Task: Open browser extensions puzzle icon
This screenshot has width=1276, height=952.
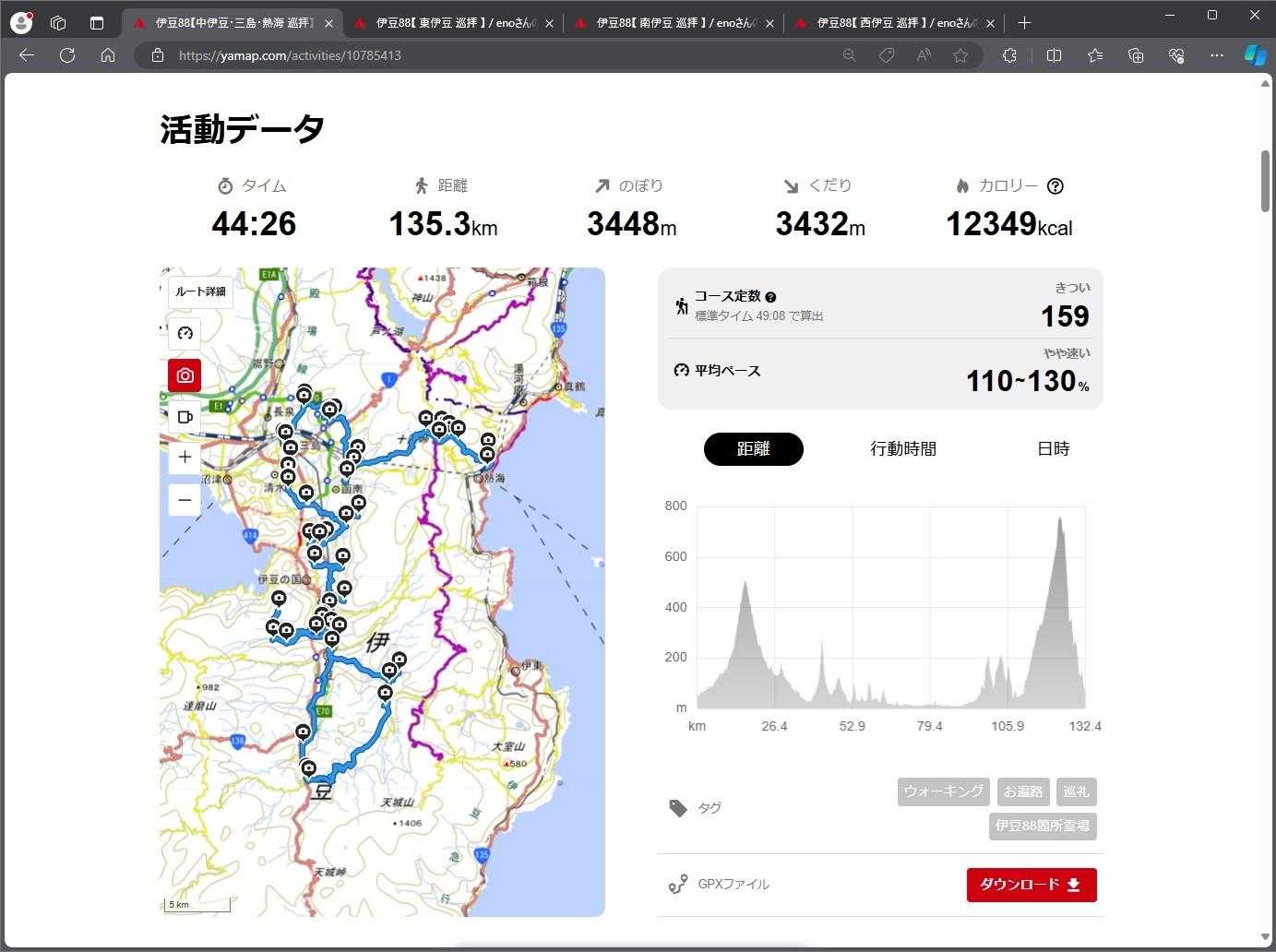Action: coord(1009,55)
